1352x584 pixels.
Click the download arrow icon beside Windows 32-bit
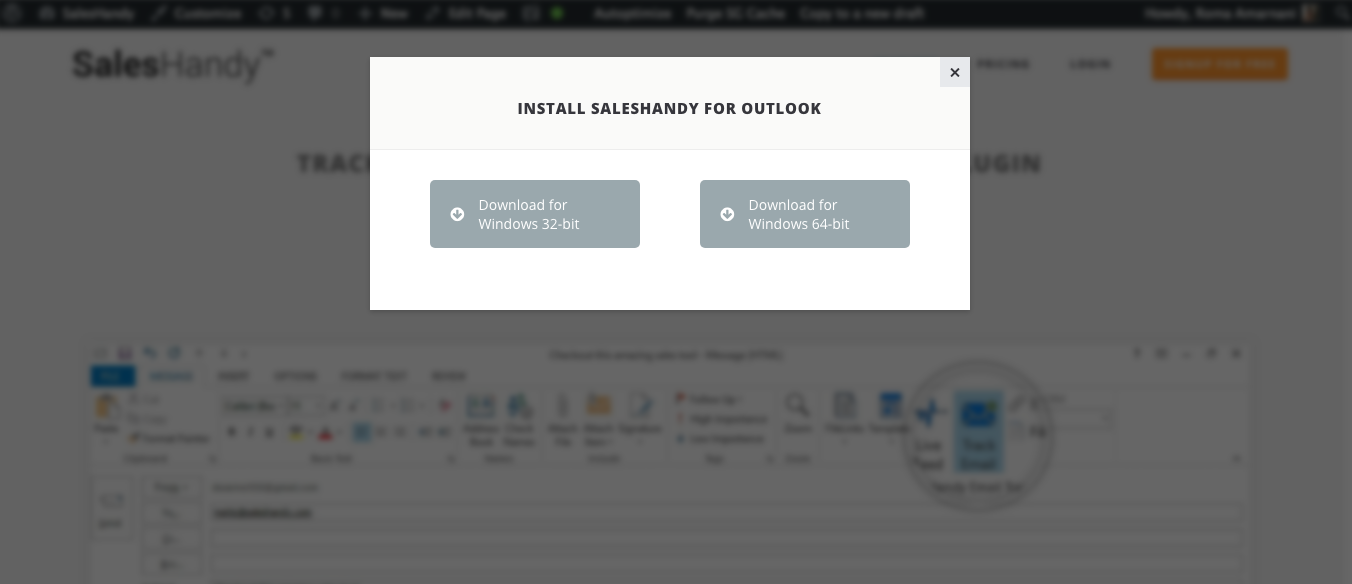[457, 214]
